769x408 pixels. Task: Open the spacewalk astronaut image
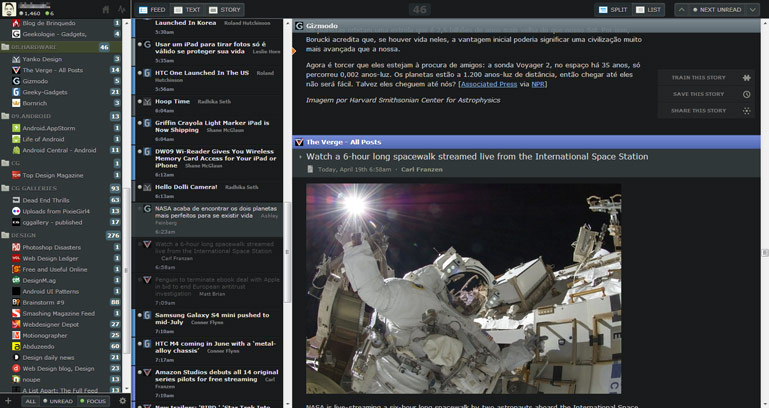462,288
